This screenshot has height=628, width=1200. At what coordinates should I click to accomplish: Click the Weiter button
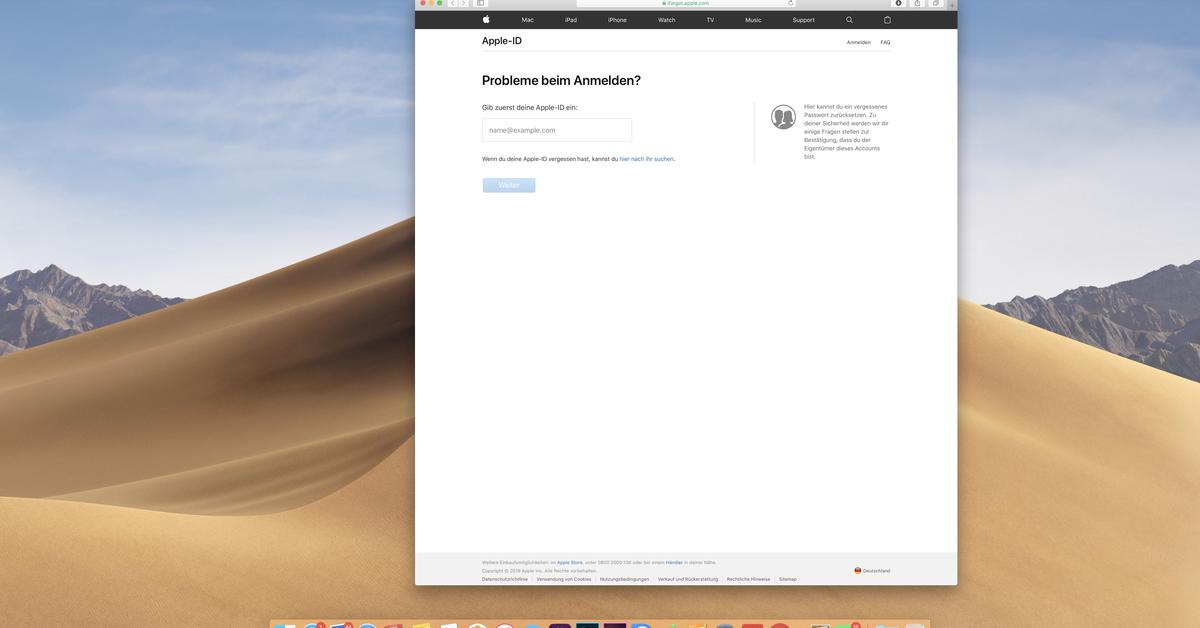pos(509,185)
